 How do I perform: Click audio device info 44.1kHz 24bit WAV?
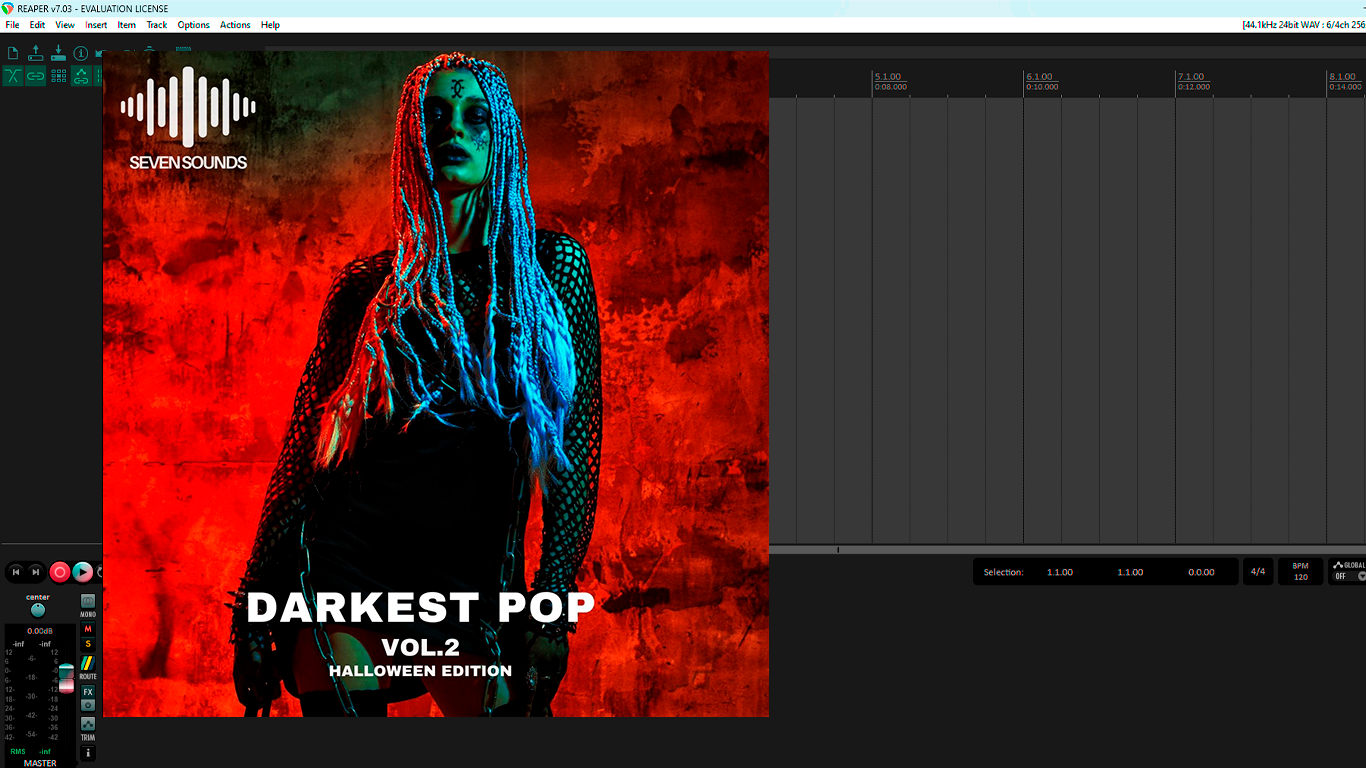click(1303, 25)
